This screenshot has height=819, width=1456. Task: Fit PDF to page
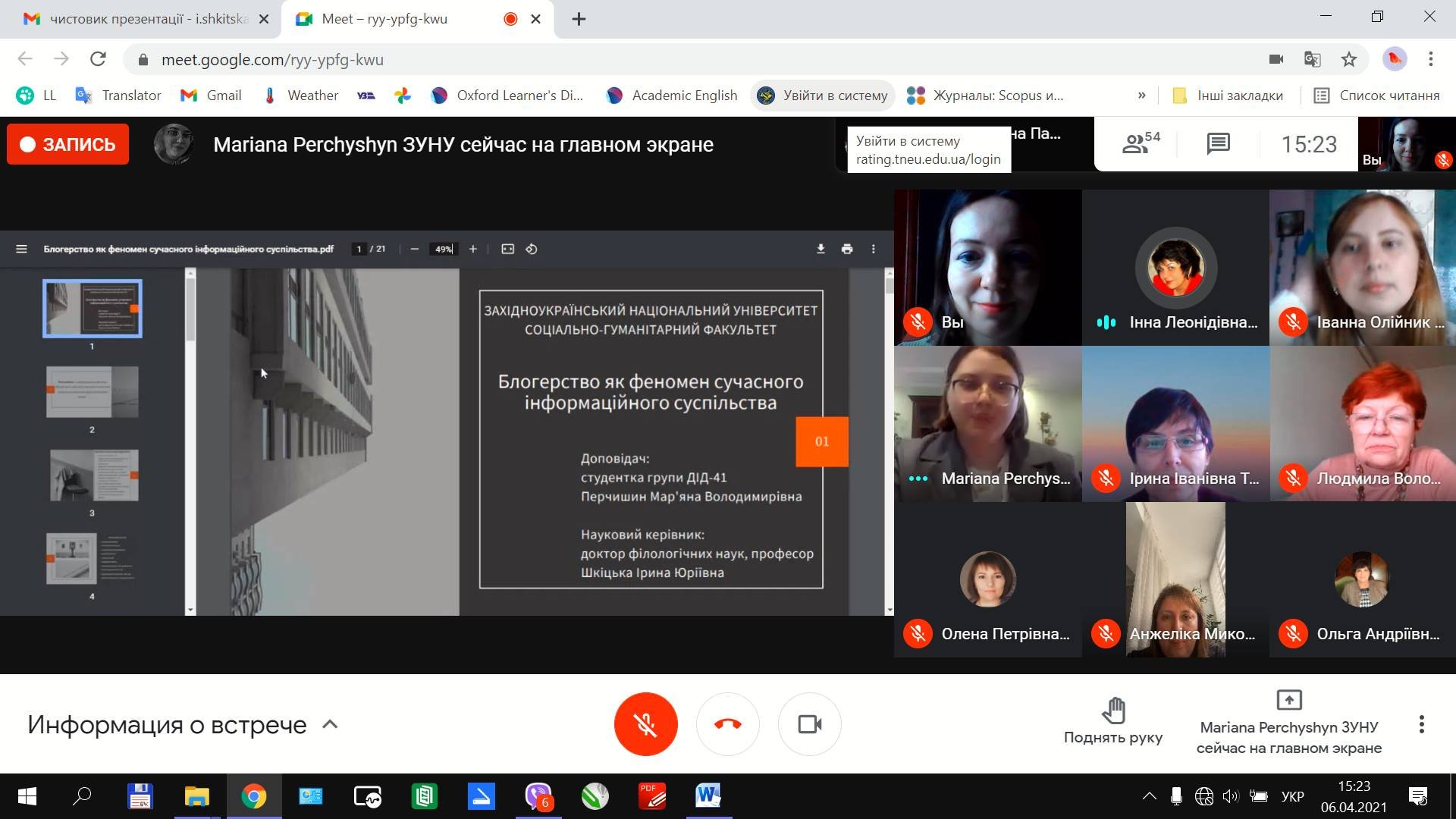[x=507, y=249]
